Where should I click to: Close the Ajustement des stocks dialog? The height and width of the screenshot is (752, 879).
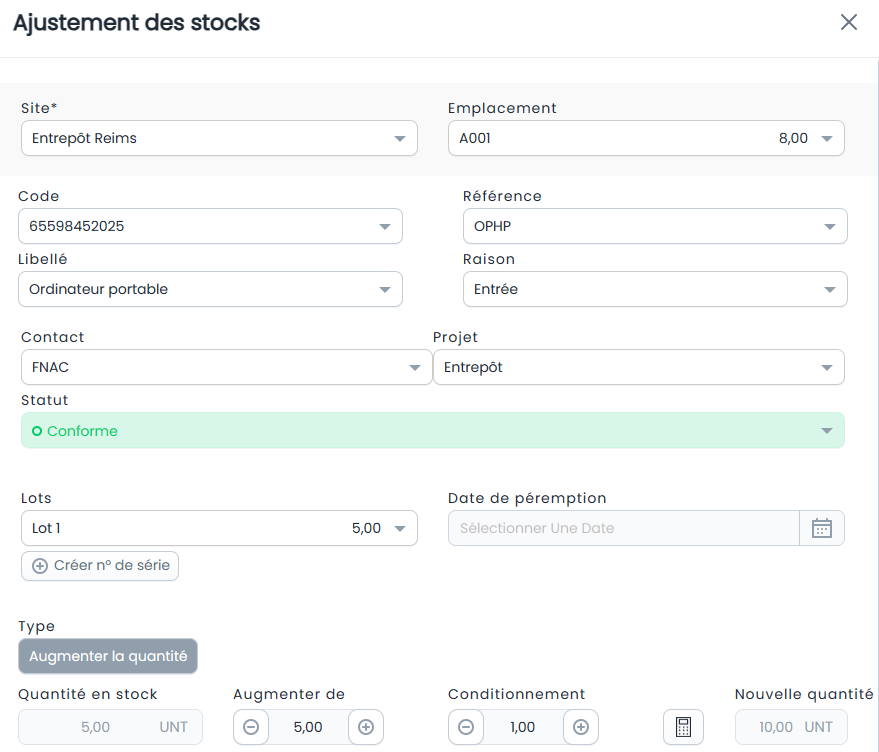849,22
